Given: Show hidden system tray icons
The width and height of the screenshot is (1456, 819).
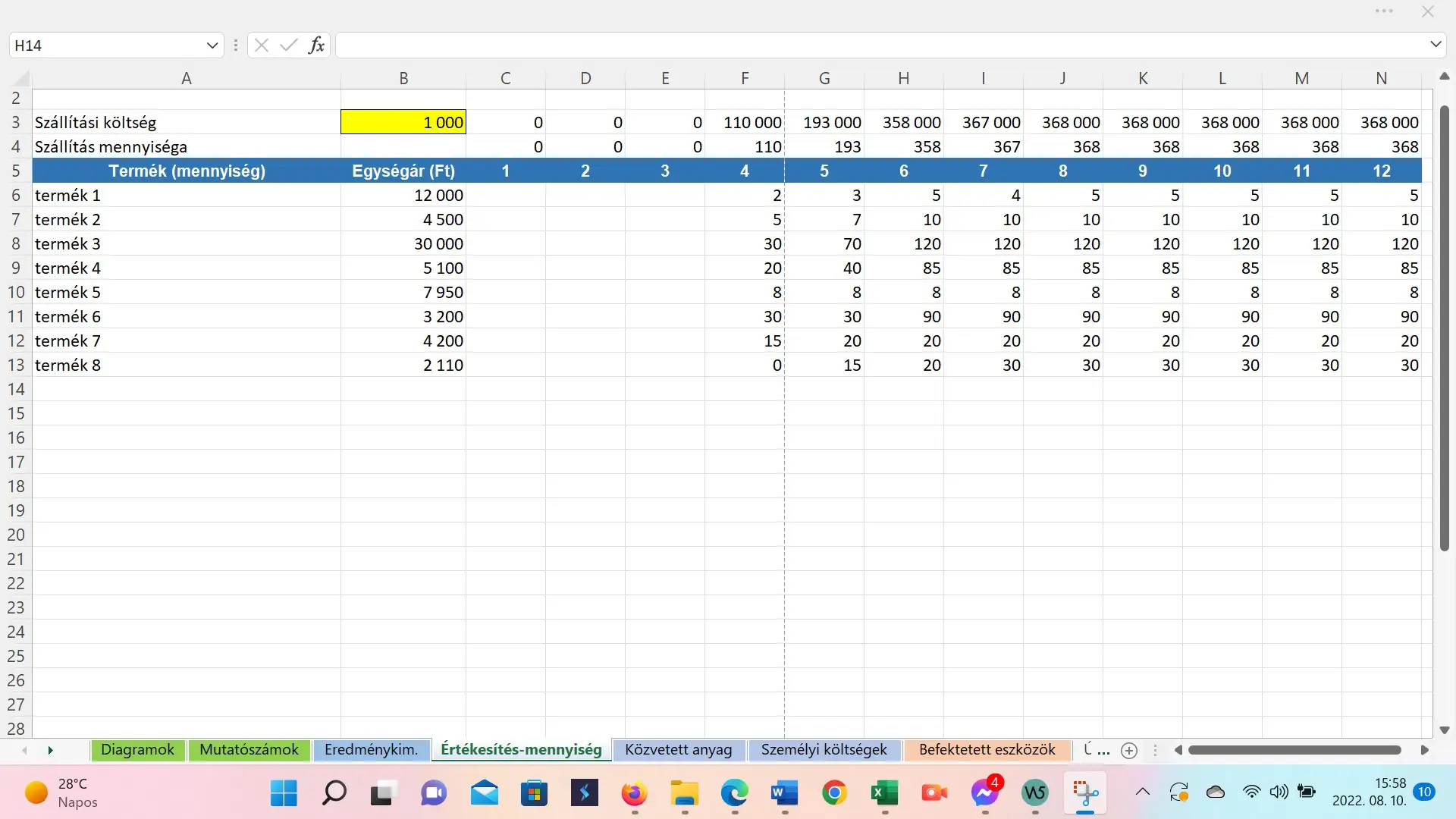Looking at the screenshot, I should [x=1143, y=792].
